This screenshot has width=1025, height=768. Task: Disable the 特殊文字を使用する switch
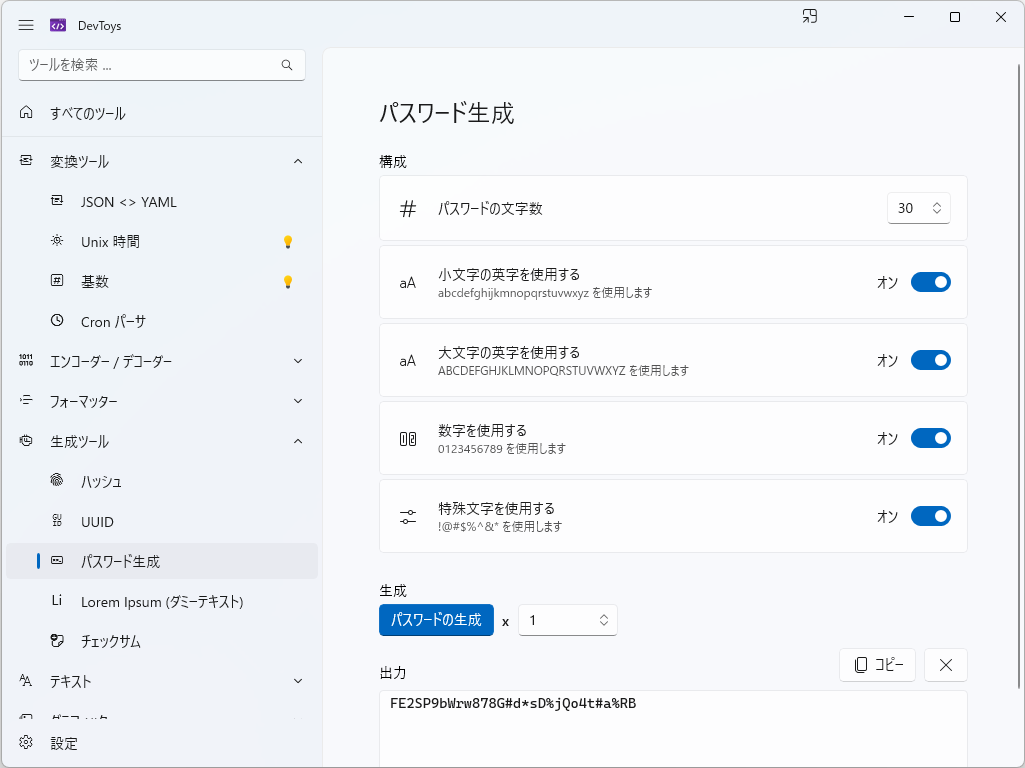(930, 516)
